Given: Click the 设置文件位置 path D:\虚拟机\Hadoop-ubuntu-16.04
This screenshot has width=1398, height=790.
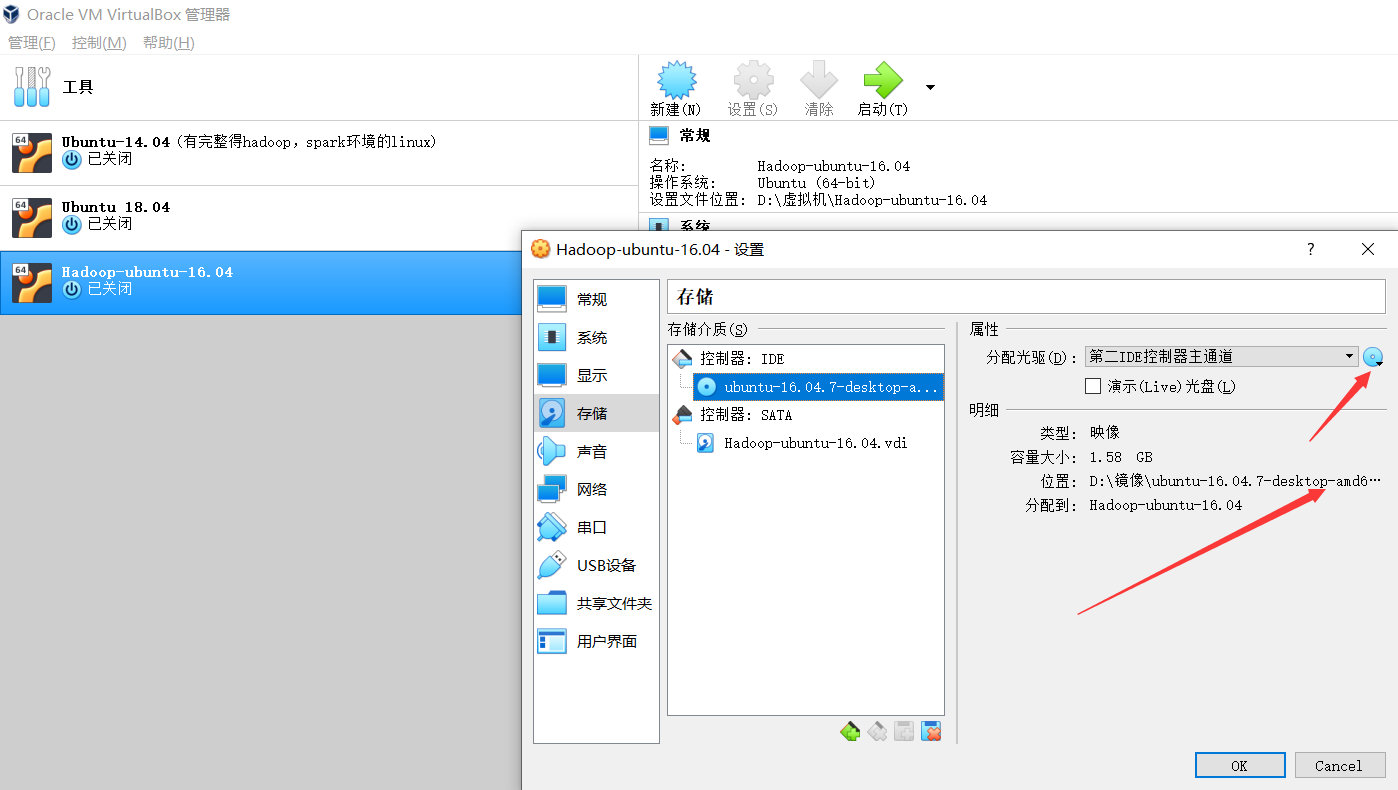Looking at the screenshot, I should tap(872, 200).
